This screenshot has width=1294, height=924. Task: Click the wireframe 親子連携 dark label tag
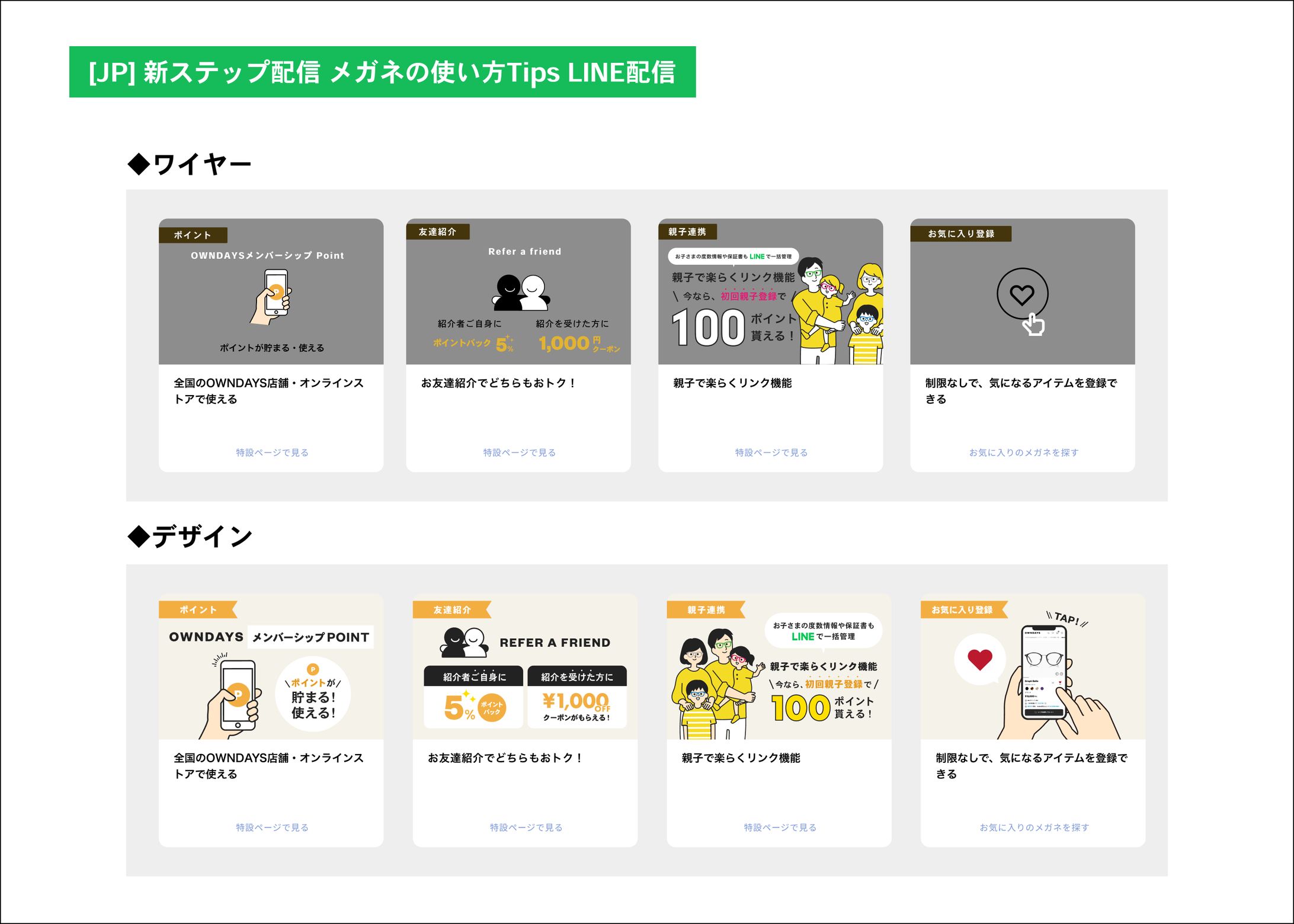tap(687, 232)
